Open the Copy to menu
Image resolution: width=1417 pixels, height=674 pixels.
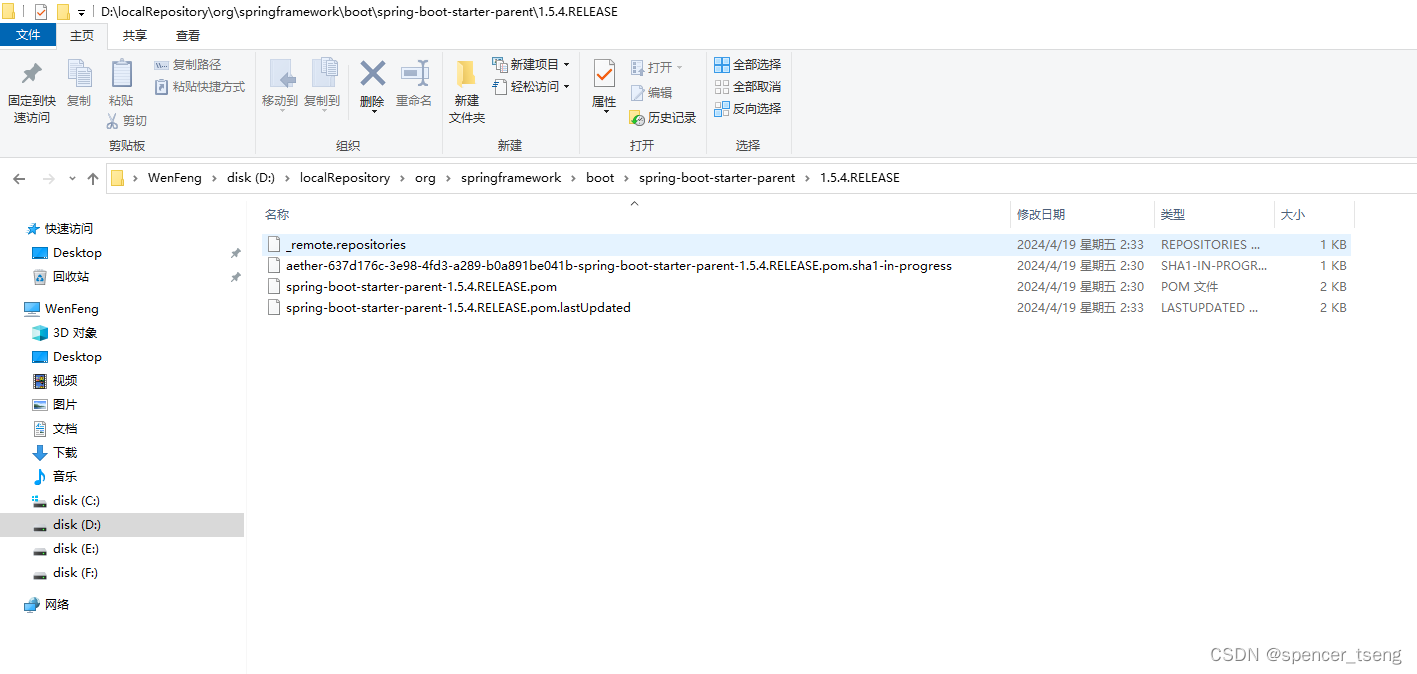tap(322, 84)
